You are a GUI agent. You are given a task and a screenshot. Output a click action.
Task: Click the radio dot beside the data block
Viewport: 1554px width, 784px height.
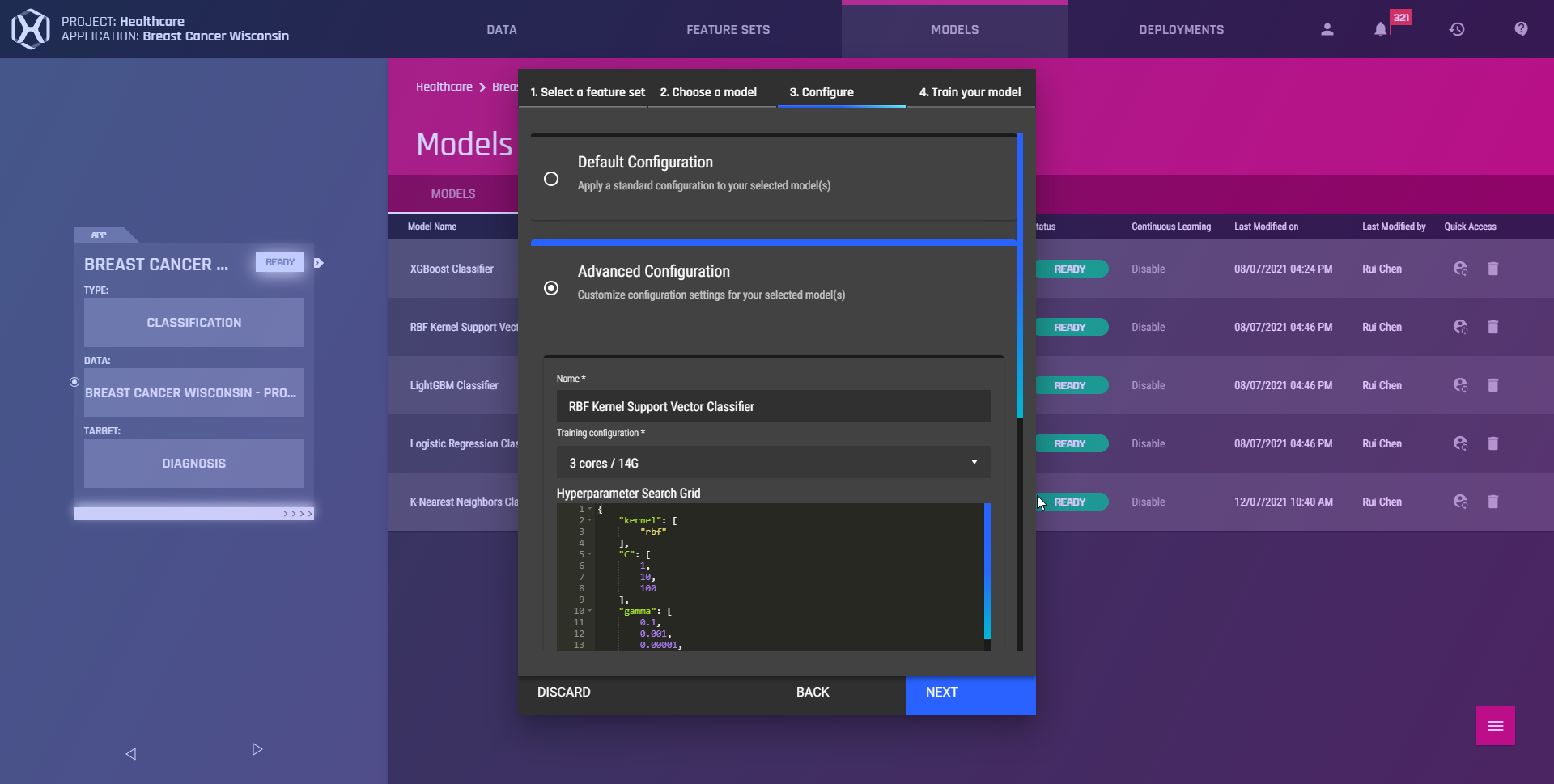coord(74,382)
